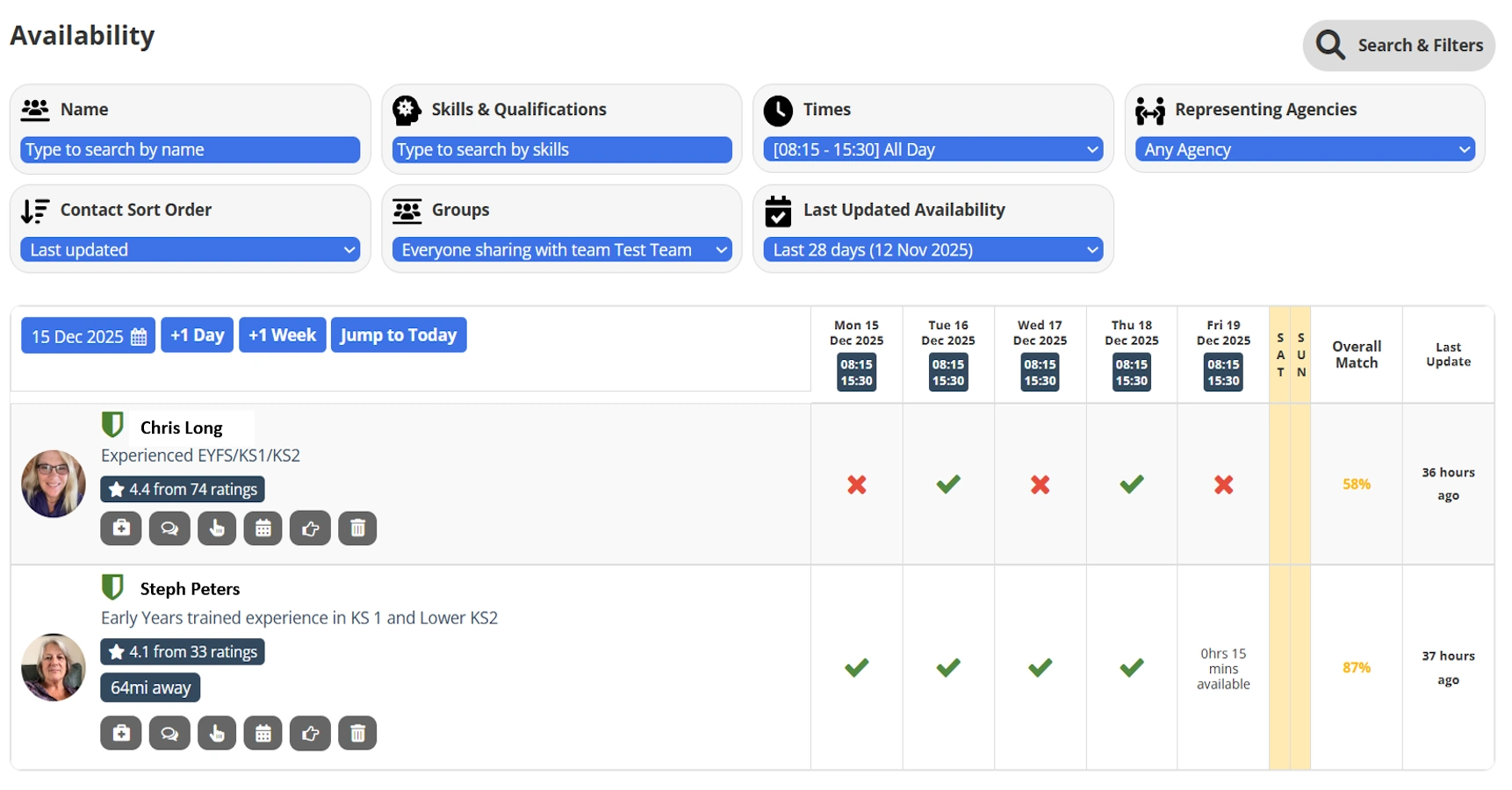This screenshot has width=1512, height=790.
Task: Expand the Groups dropdown for Test Team
Action: (562, 250)
